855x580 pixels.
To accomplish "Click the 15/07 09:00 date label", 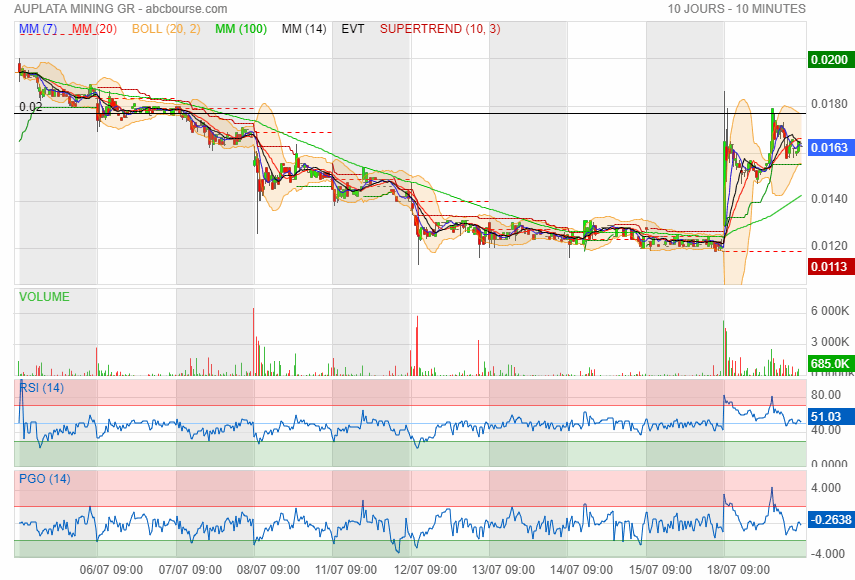I will click(x=660, y=570).
